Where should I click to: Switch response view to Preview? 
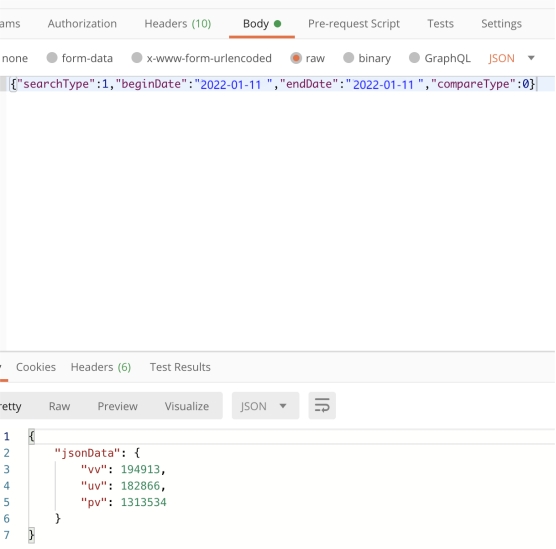(x=117, y=406)
